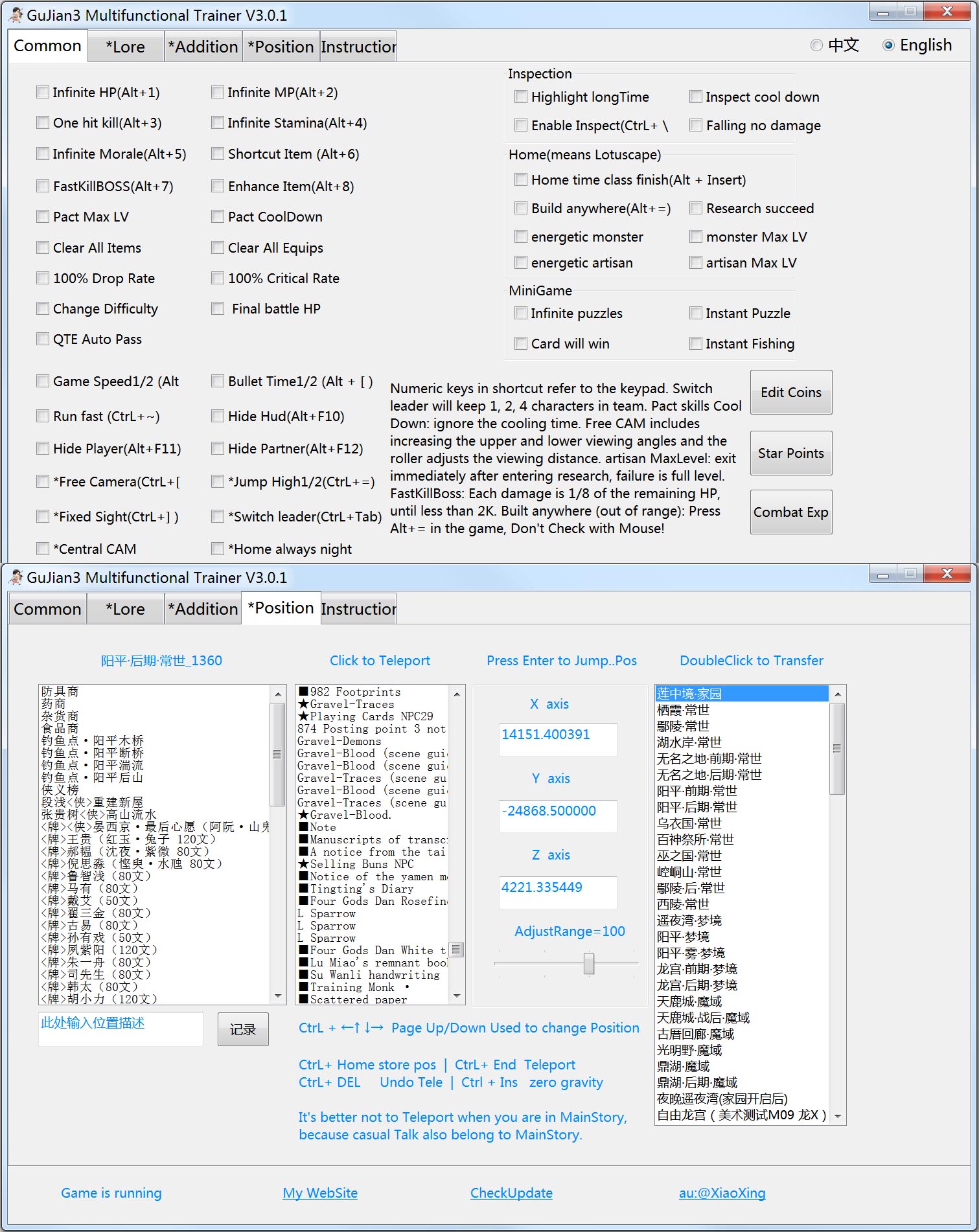Toggle Pact CoolDown checkbox
This screenshot has height=1232, width=979.
click(218, 216)
